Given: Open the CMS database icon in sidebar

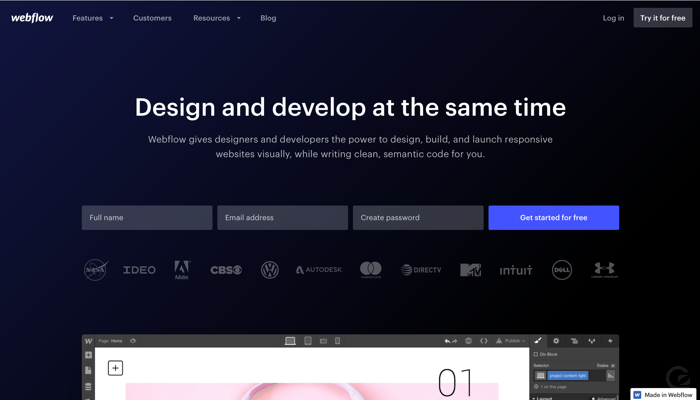Looking at the screenshot, I should [88, 387].
